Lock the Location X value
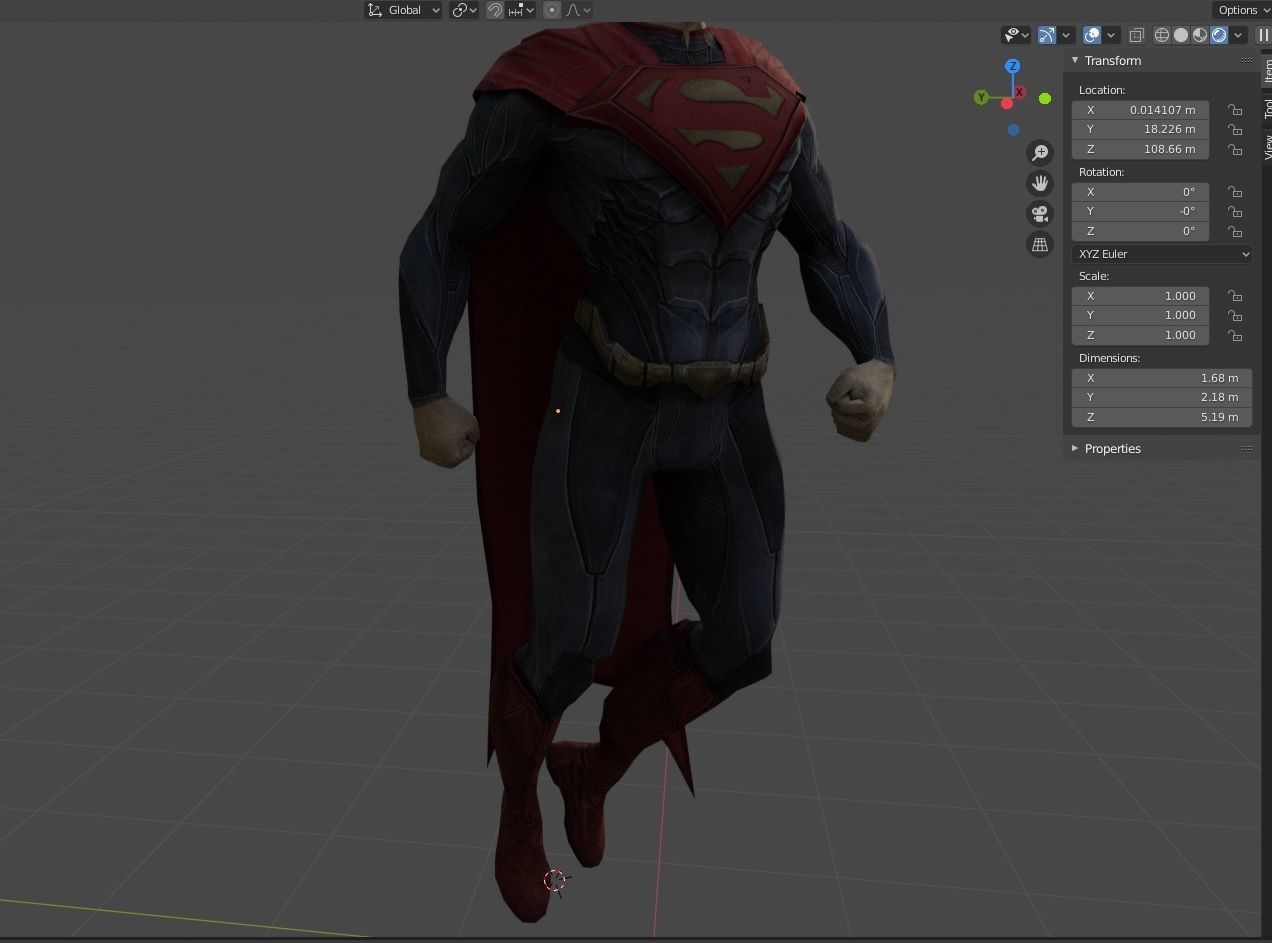The width and height of the screenshot is (1272, 943). (x=1235, y=110)
